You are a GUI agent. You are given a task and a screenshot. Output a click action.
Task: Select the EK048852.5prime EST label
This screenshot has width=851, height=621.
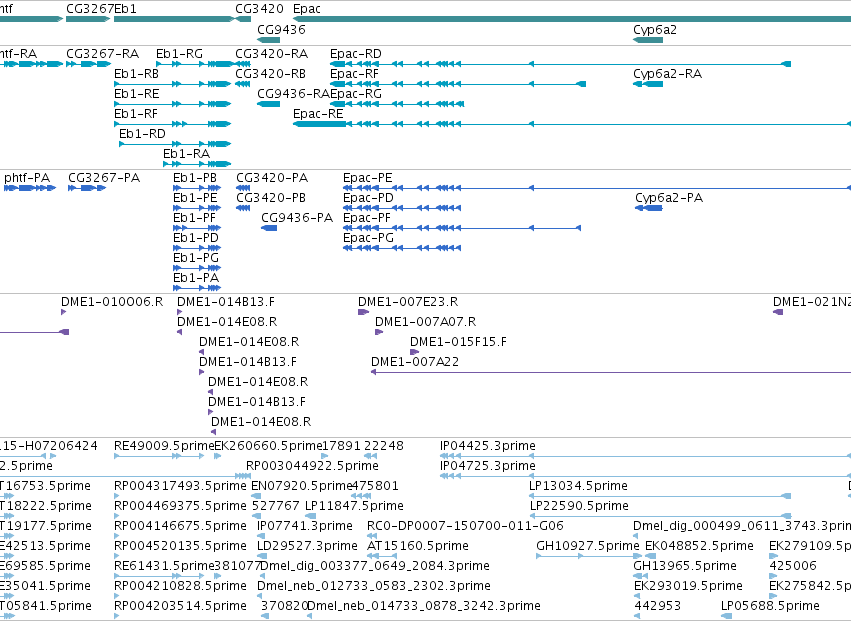[x=700, y=546]
